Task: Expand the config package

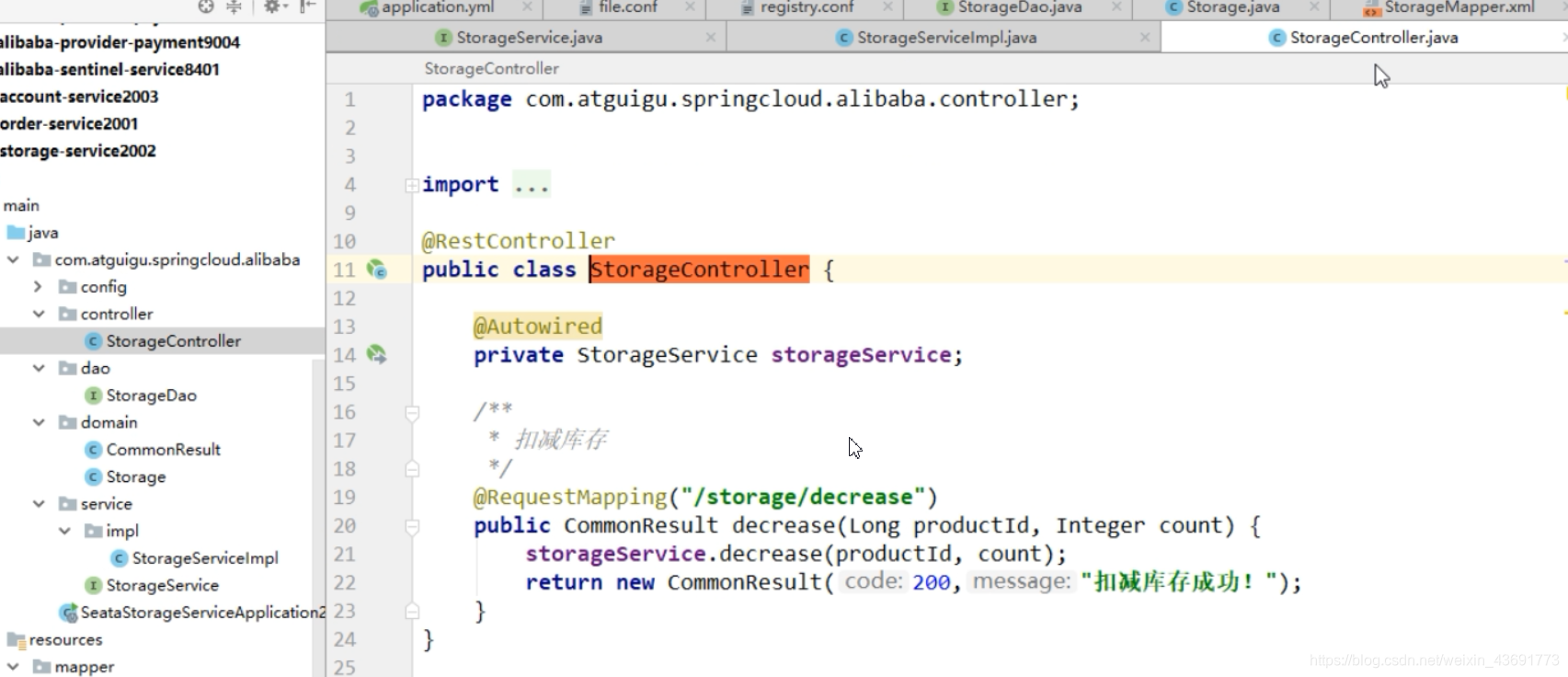Action: pyautogui.click(x=39, y=287)
